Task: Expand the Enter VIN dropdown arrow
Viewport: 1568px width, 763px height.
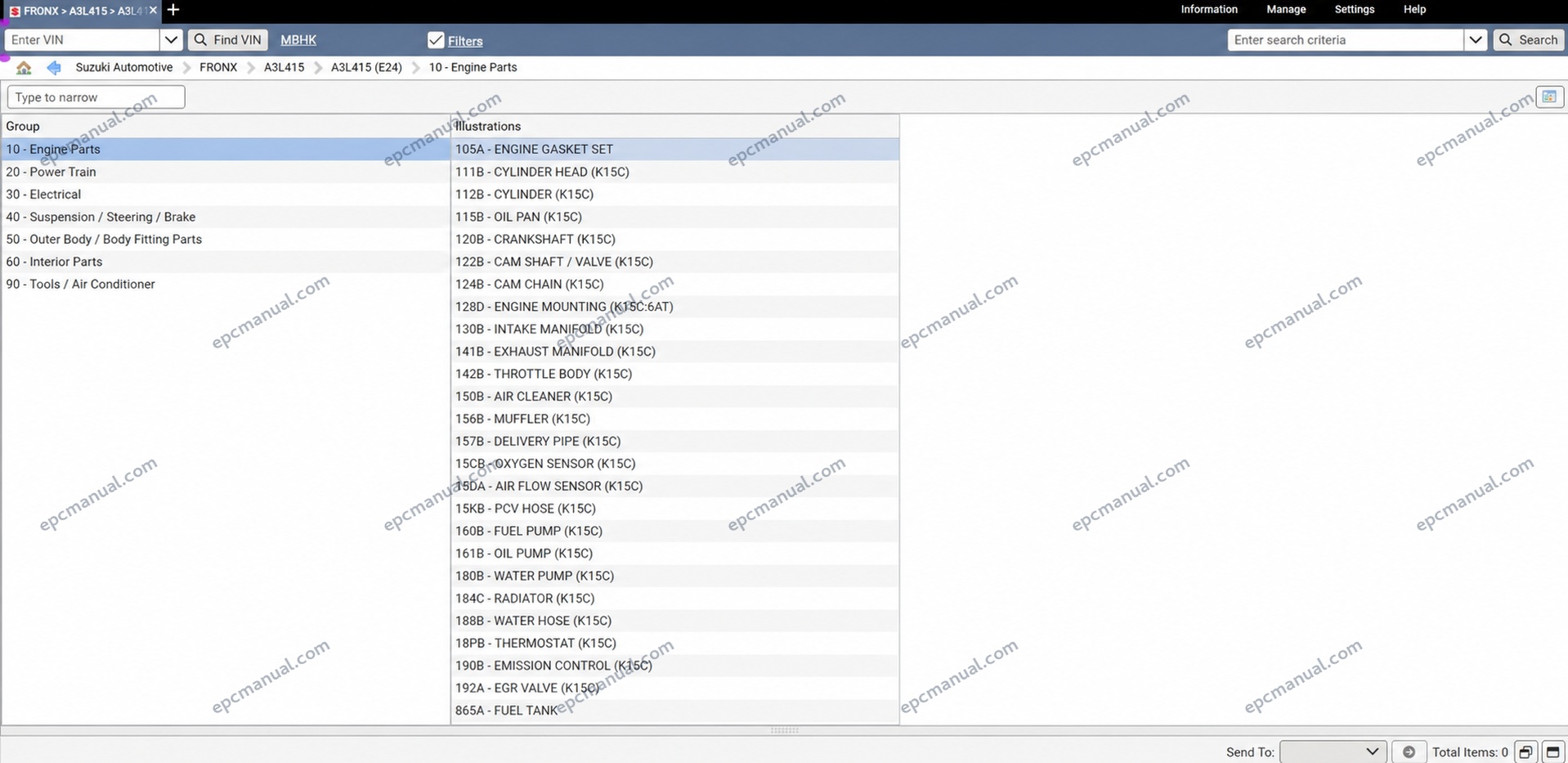Action: coord(171,40)
